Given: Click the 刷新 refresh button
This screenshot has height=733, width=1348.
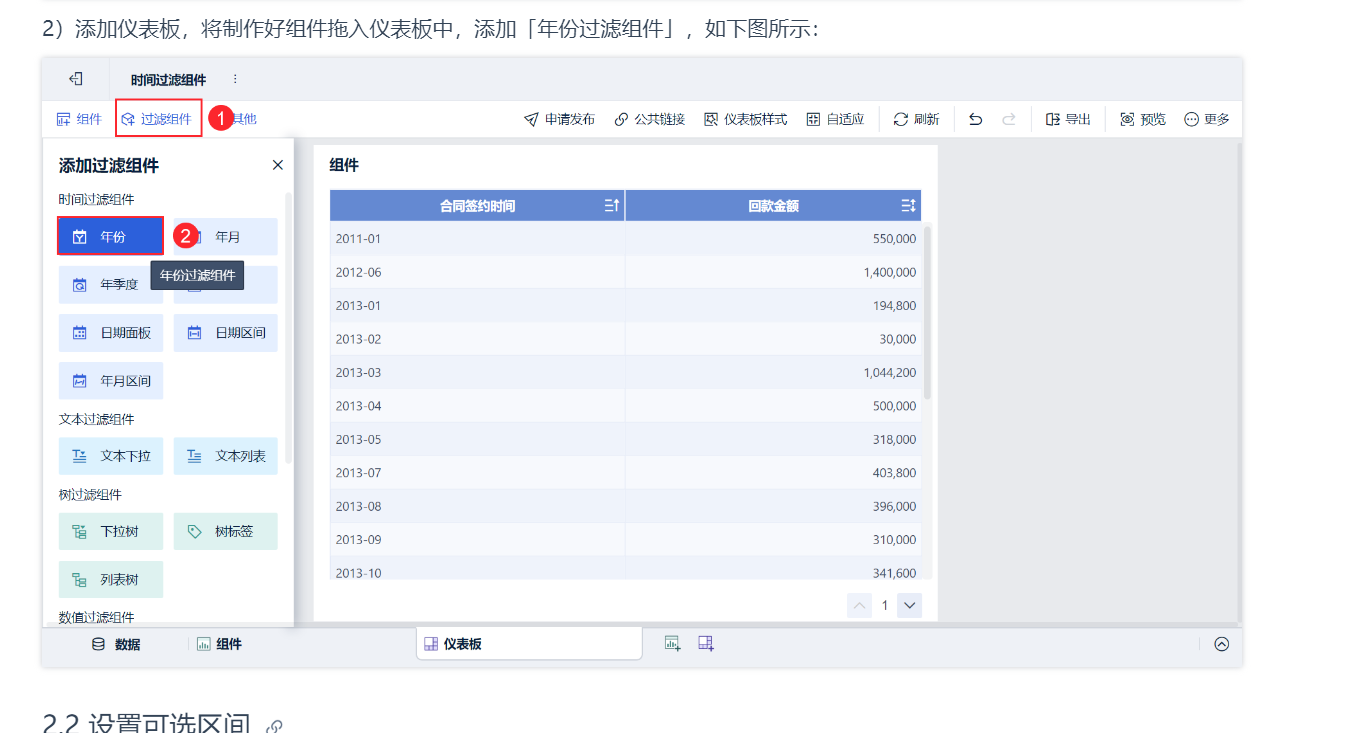Looking at the screenshot, I should point(916,119).
